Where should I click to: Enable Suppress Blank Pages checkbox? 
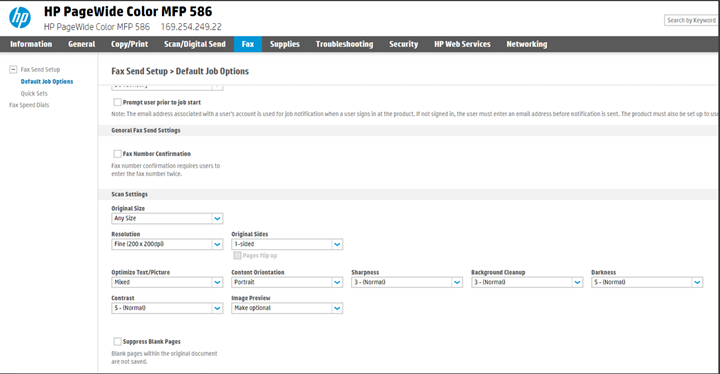pos(118,341)
